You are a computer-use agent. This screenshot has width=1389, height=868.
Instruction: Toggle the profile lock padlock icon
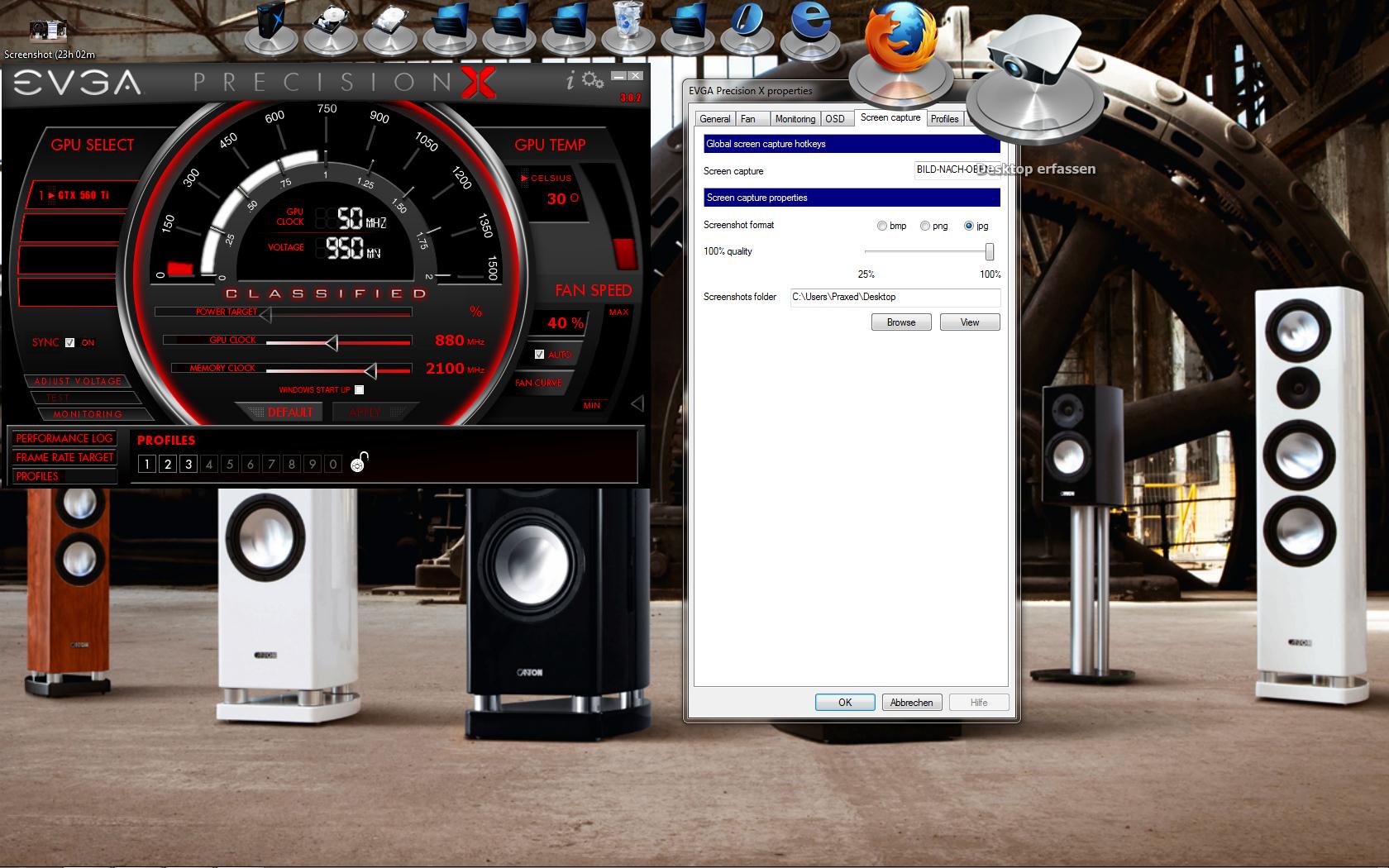[x=359, y=462]
